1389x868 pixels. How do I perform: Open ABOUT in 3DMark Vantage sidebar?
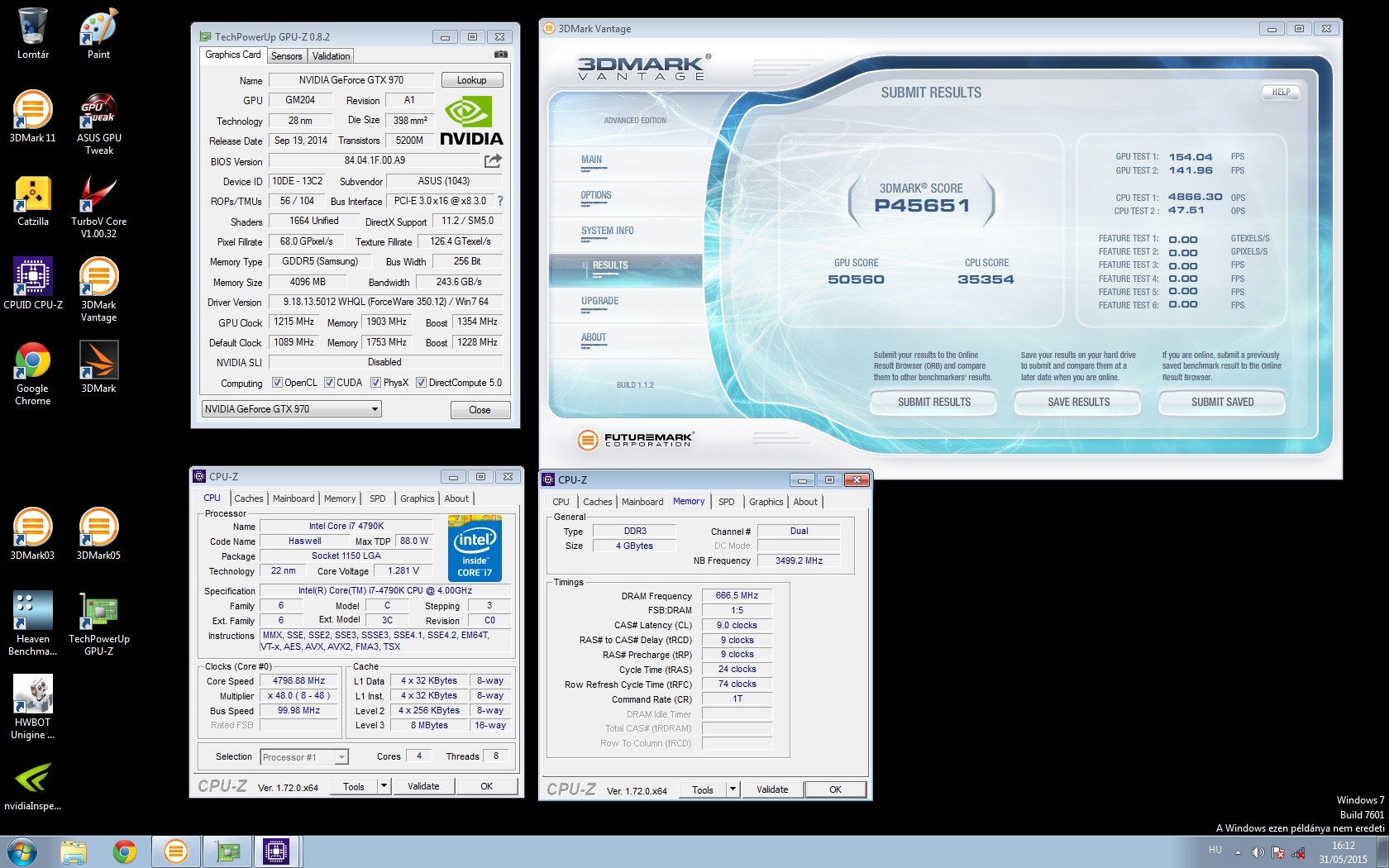[594, 338]
